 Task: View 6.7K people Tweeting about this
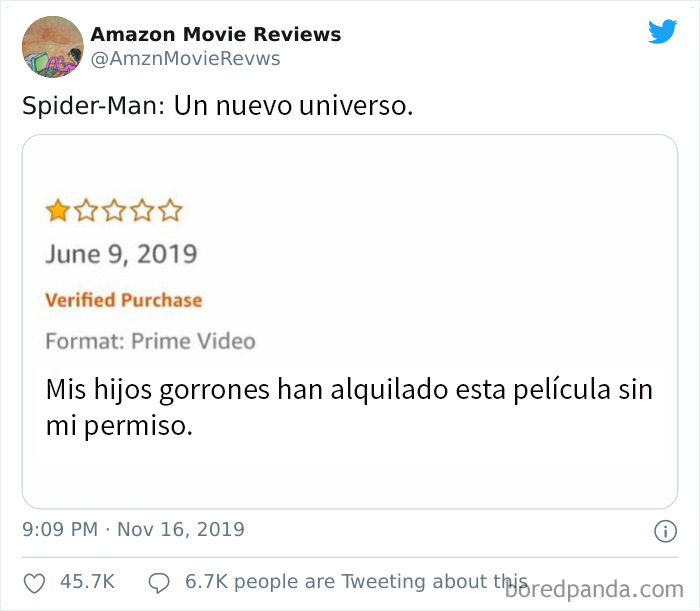coord(356,582)
